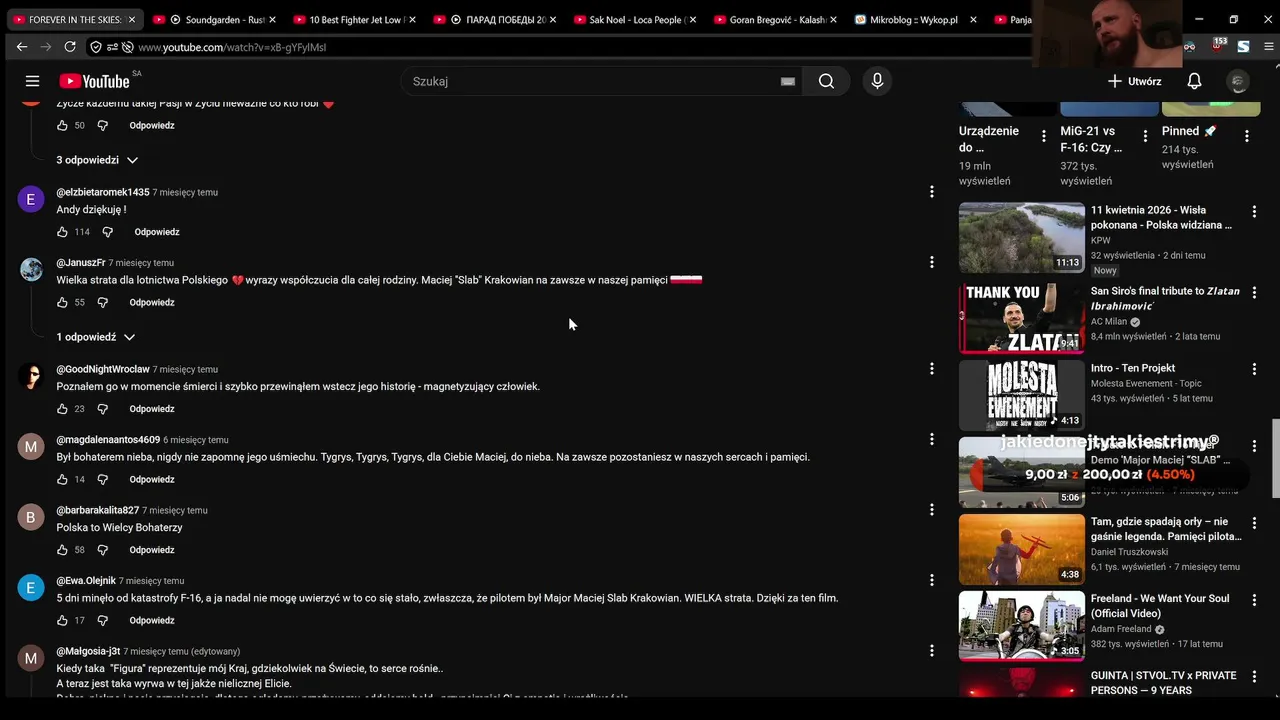Open options menu for @GoodNightWroclaw comment
1280x720 pixels.
tap(931, 369)
